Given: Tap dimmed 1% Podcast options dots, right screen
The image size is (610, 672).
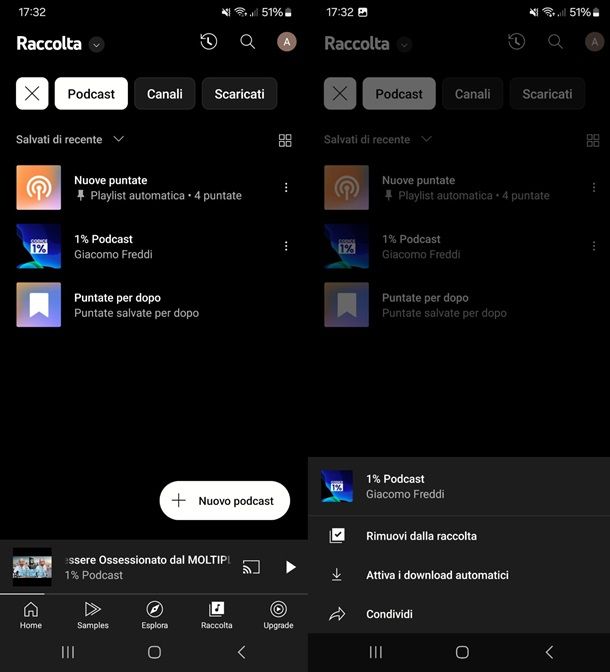Looking at the screenshot, I should tap(594, 246).
